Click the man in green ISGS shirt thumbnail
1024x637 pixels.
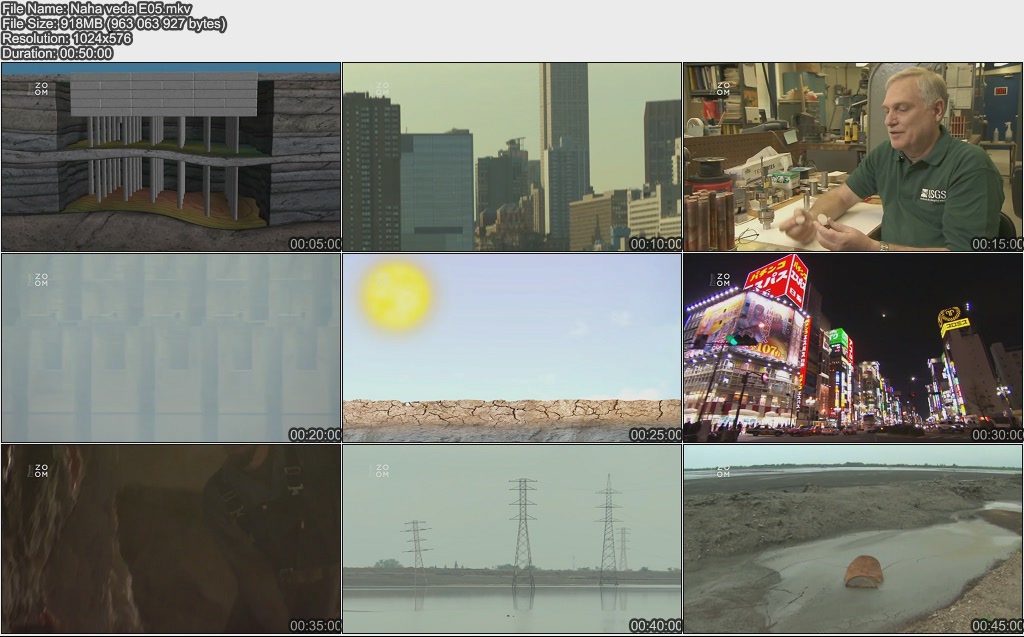[853, 157]
